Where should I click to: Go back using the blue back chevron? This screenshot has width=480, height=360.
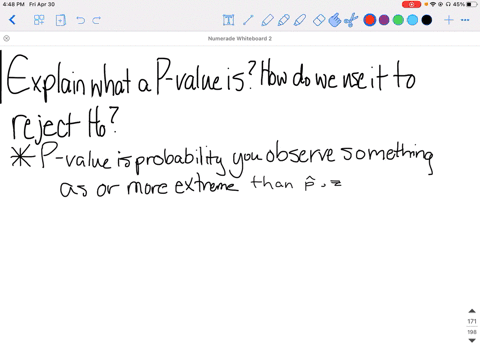point(12,20)
